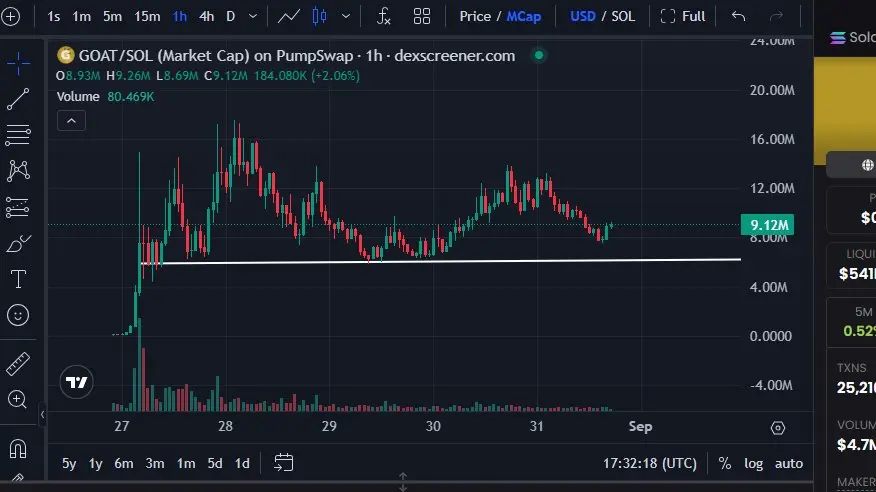Set range to 1y

96,464
